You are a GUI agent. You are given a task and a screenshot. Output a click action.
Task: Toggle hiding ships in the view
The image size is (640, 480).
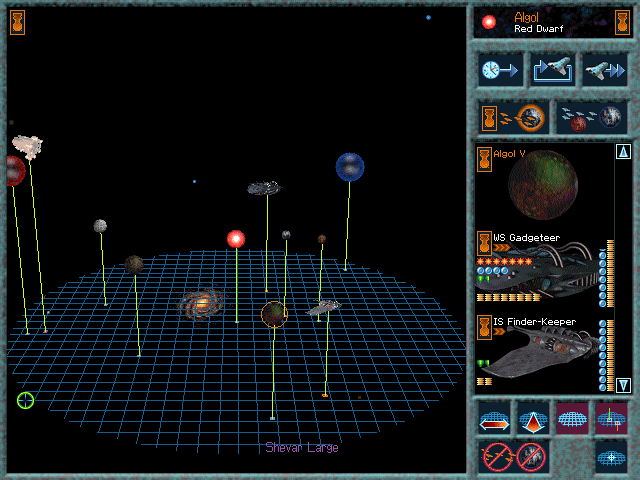tap(497, 457)
